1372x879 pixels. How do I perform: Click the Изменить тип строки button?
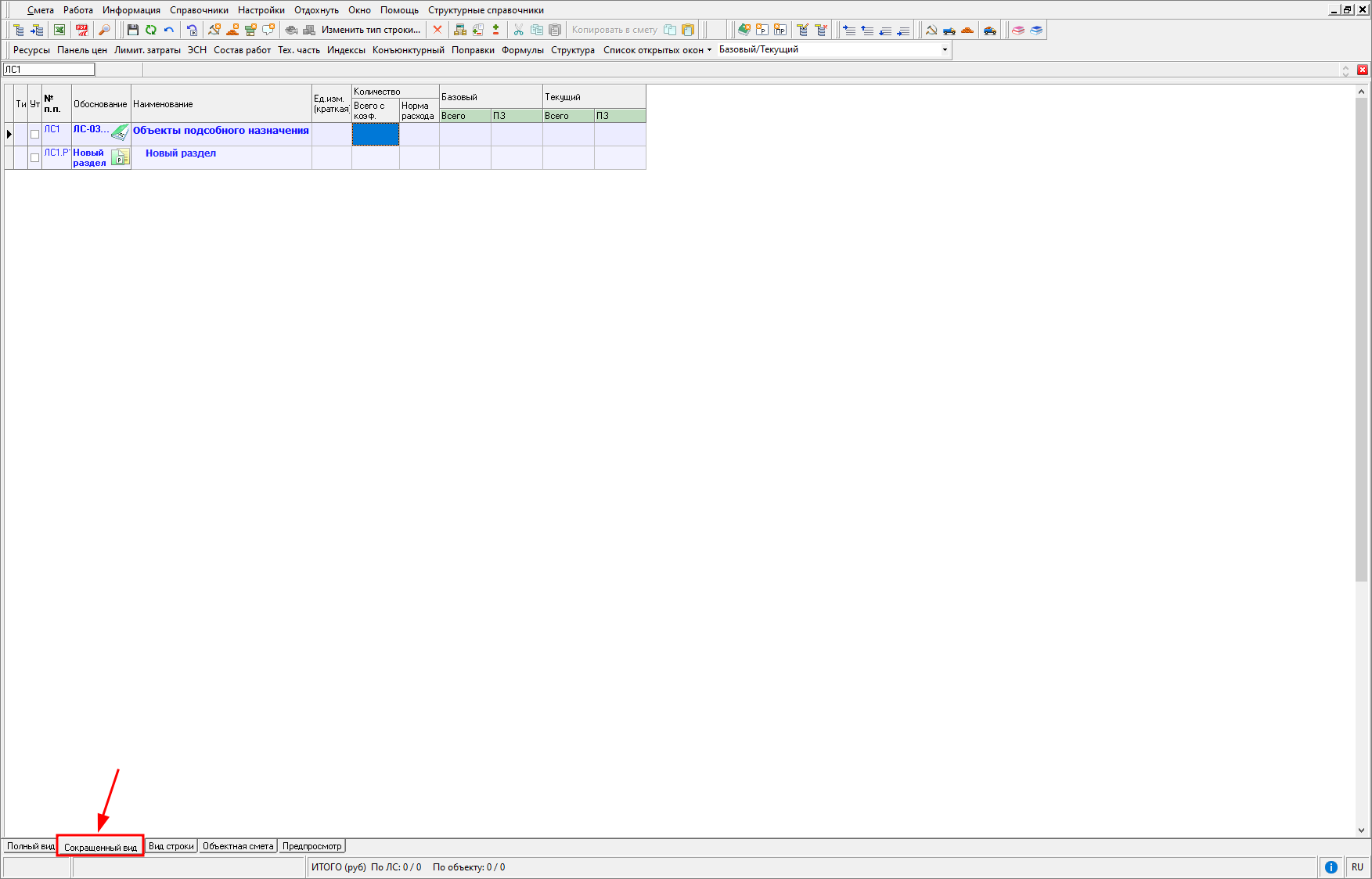coord(370,30)
